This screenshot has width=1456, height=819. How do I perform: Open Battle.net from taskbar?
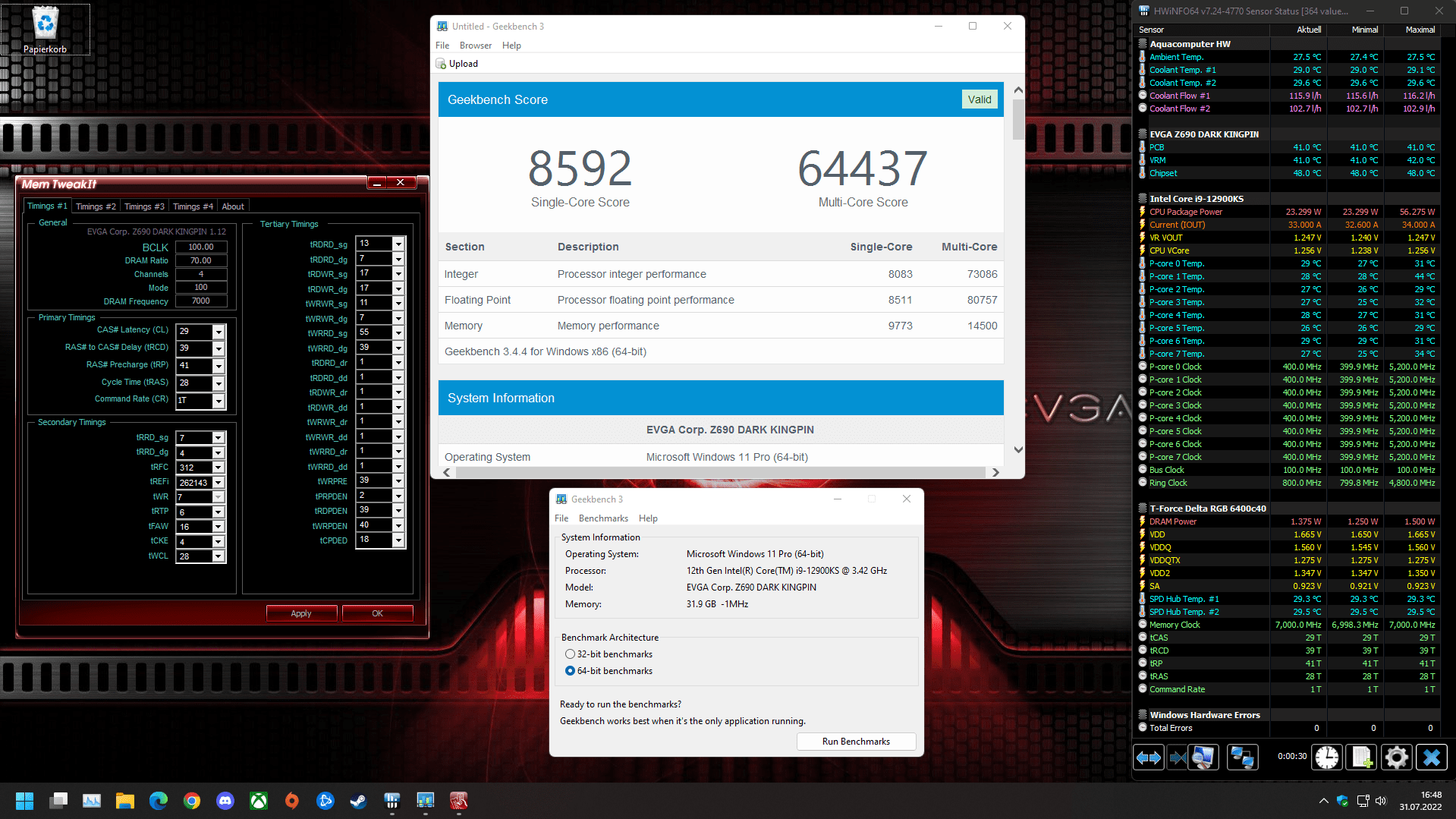pyautogui.click(x=325, y=801)
